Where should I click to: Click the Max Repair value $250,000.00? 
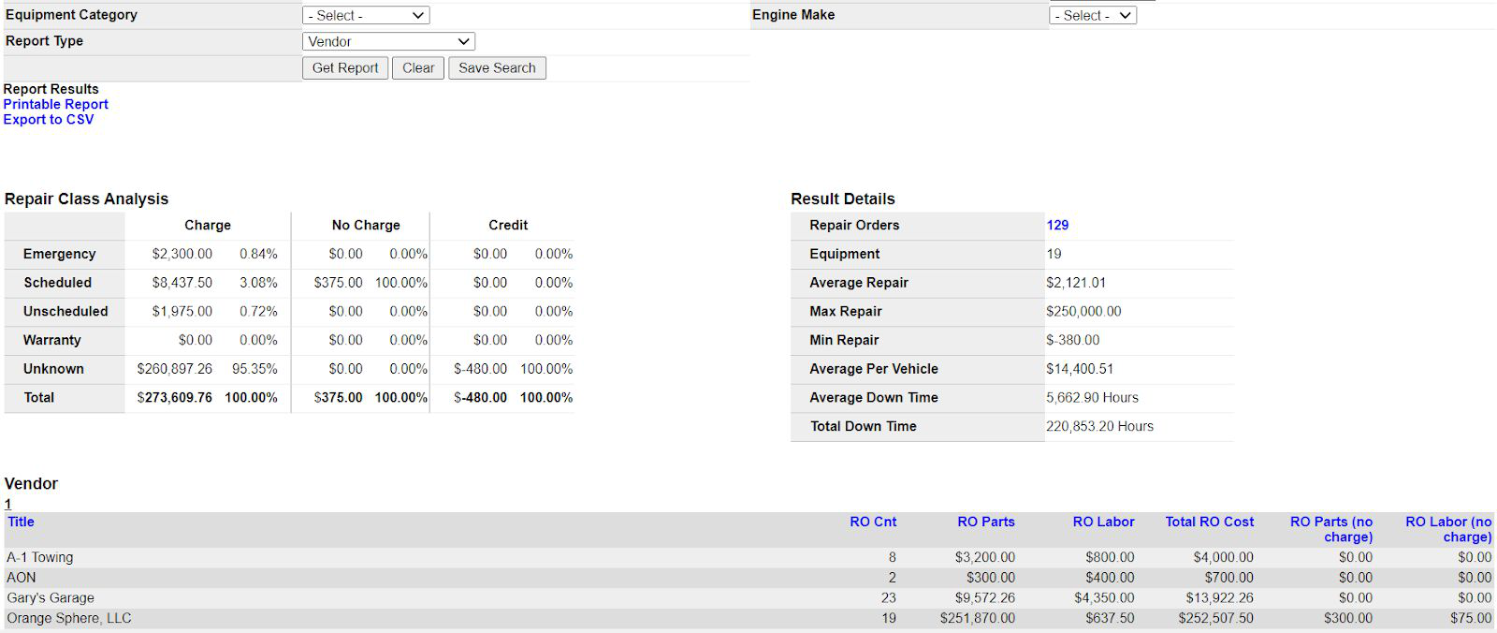click(1084, 311)
